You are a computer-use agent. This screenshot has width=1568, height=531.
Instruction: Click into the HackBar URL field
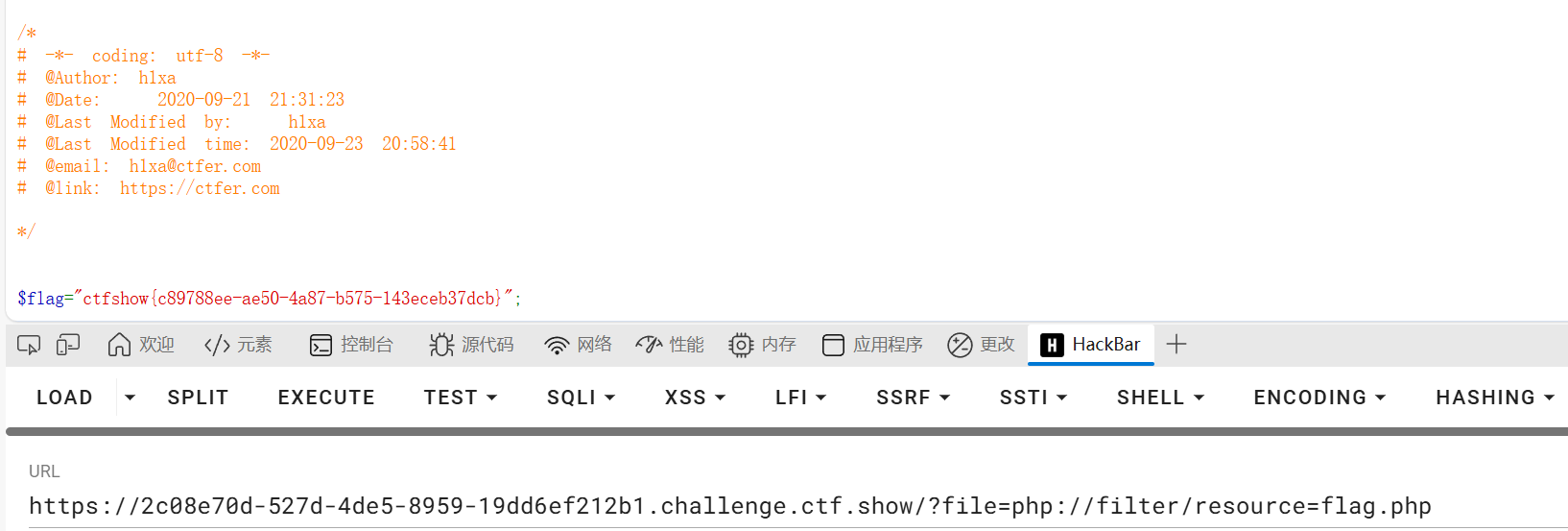[x=729, y=506]
